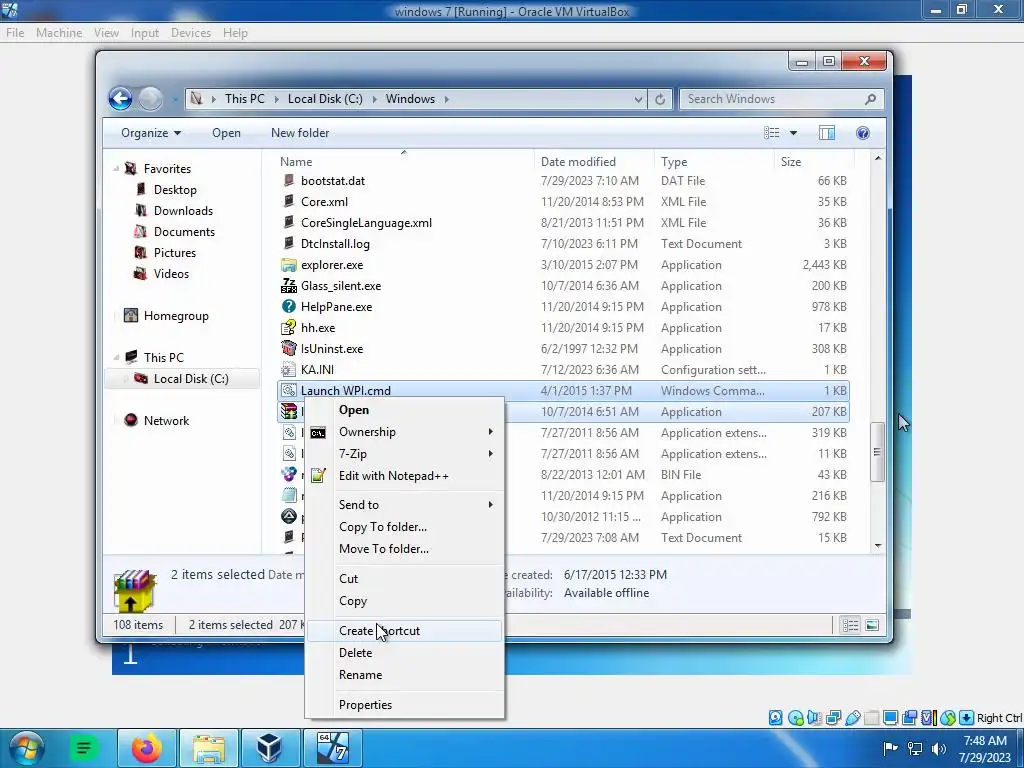The width and height of the screenshot is (1024, 768).
Task: Click the Ownership command prompt icon
Action: (x=318, y=433)
